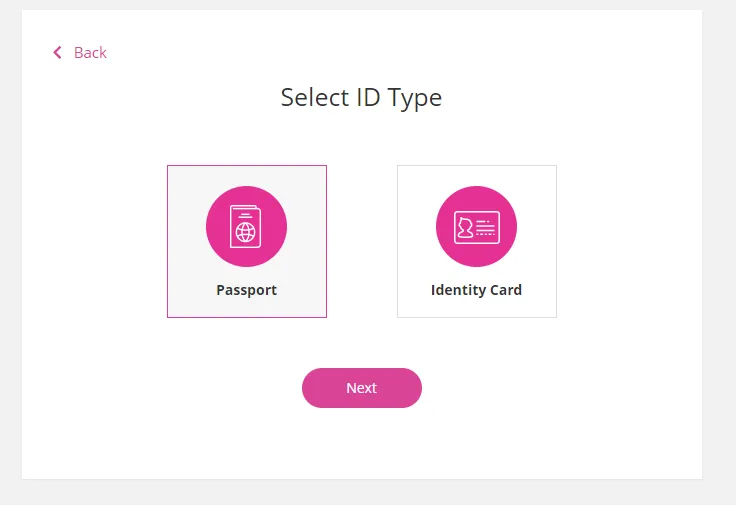Choose the pink identity card icon
The height and width of the screenshot is (505, 736).
[x=476, y=227]
